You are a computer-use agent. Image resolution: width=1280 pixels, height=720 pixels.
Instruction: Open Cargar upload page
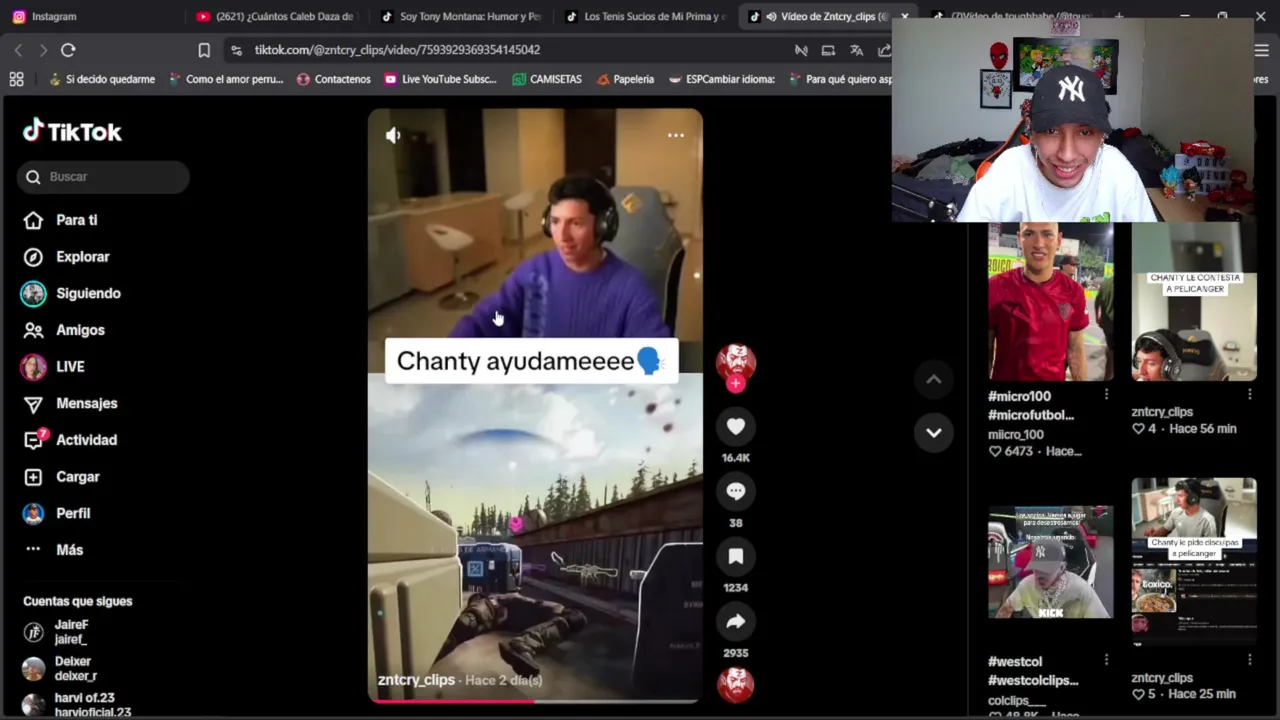pos(62,477)
